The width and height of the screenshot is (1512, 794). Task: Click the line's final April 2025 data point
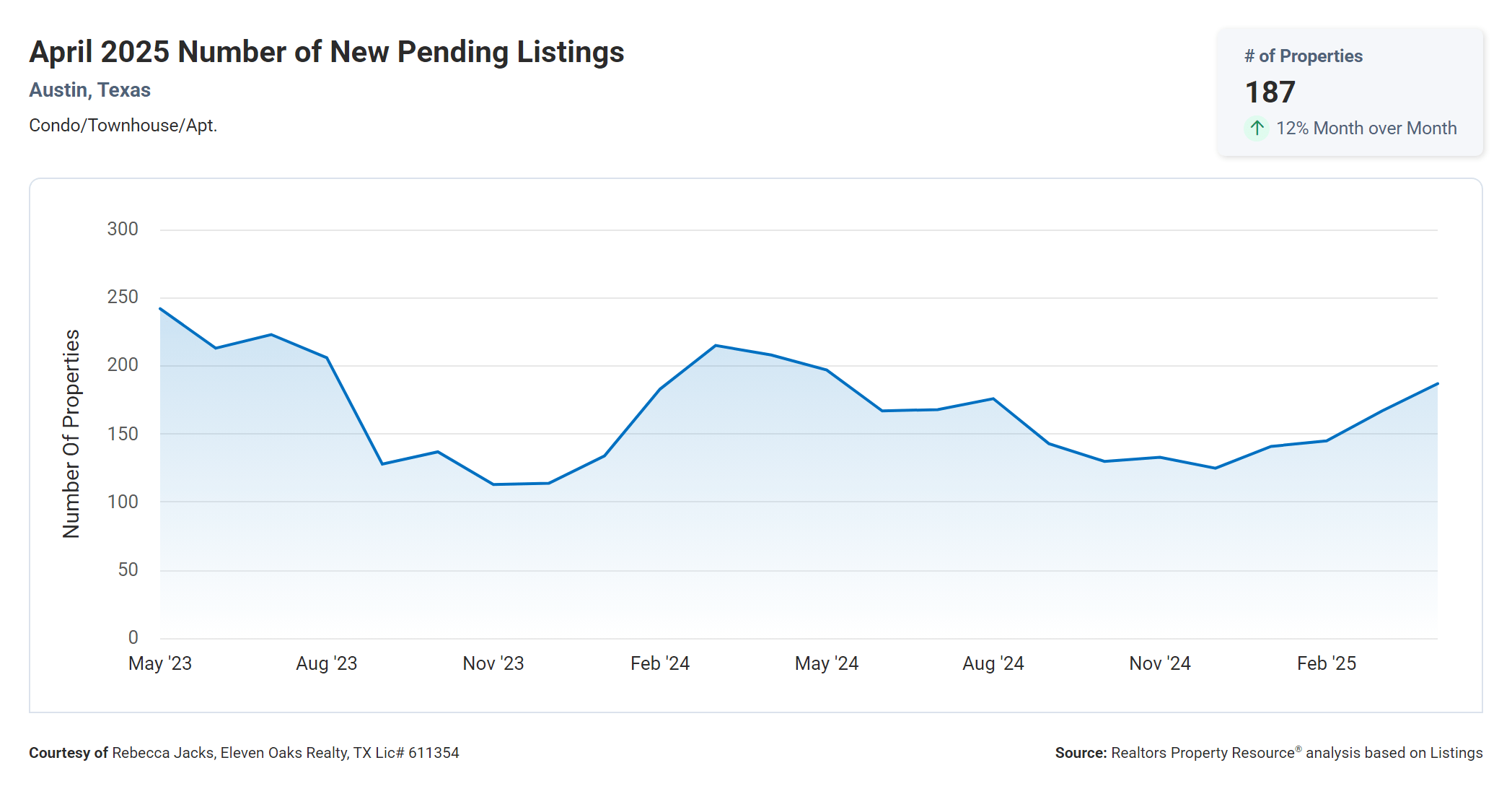click(x=1437, y=384)
